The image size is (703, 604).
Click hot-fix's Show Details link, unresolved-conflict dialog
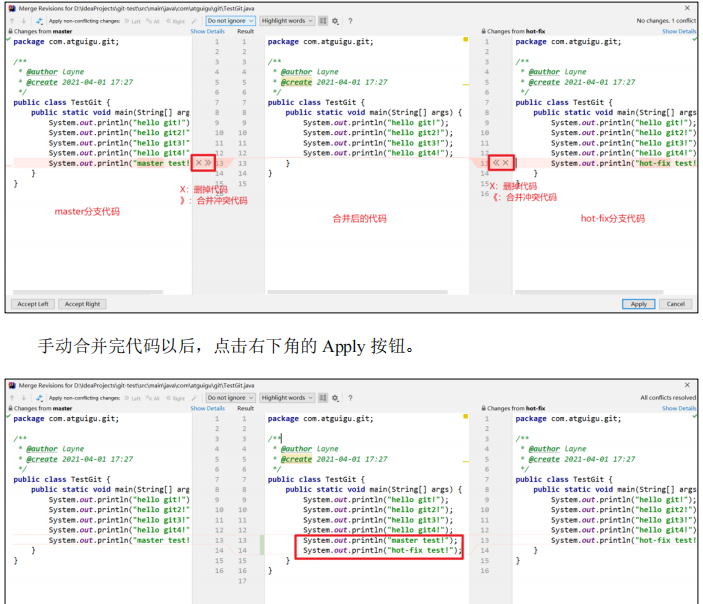(679, 31)
